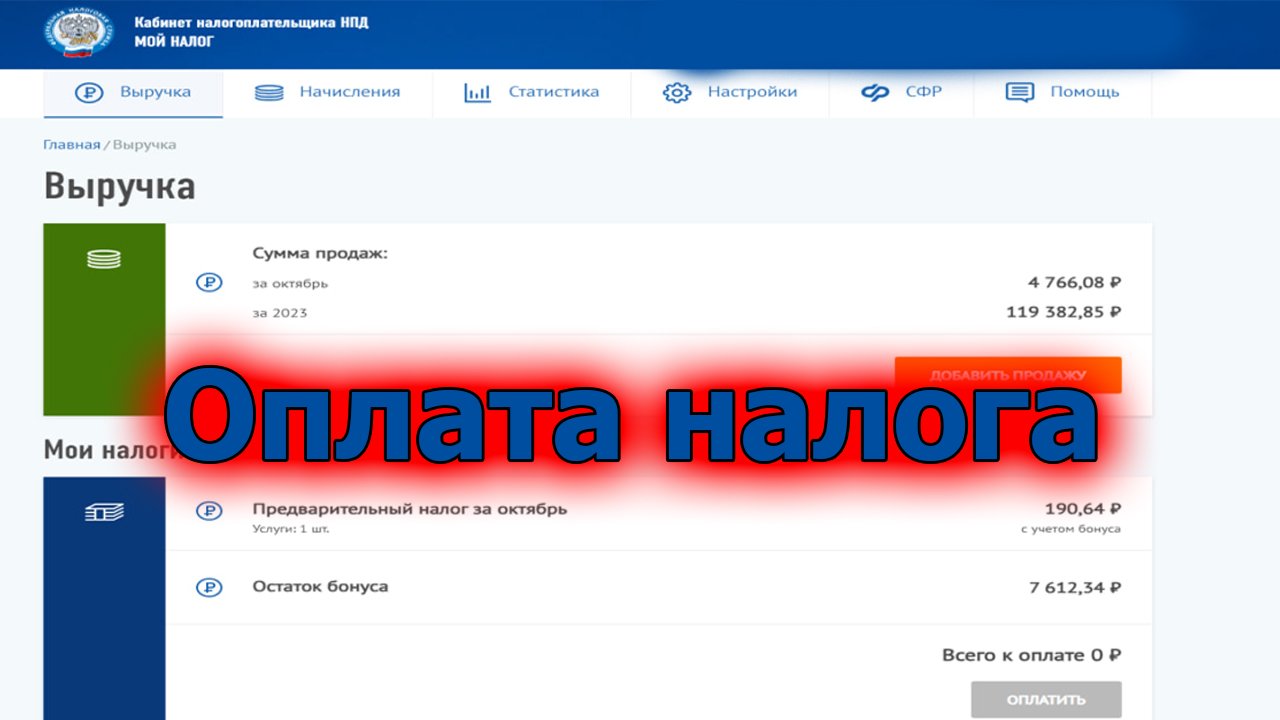
Task: Click the с учетом бонуса note
Action: [x=1071, y=529]
